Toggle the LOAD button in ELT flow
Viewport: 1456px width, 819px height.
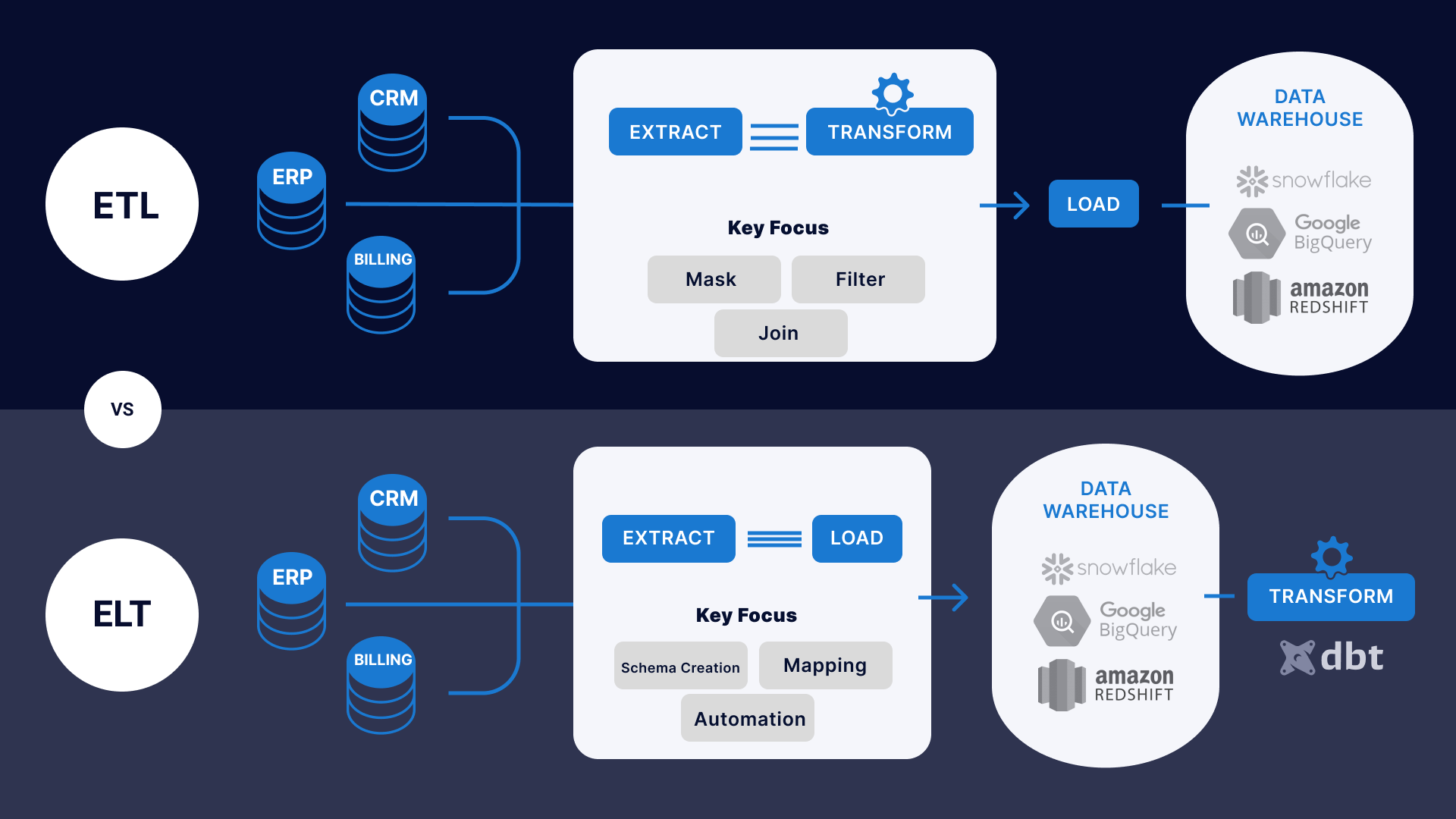point(855,540)
